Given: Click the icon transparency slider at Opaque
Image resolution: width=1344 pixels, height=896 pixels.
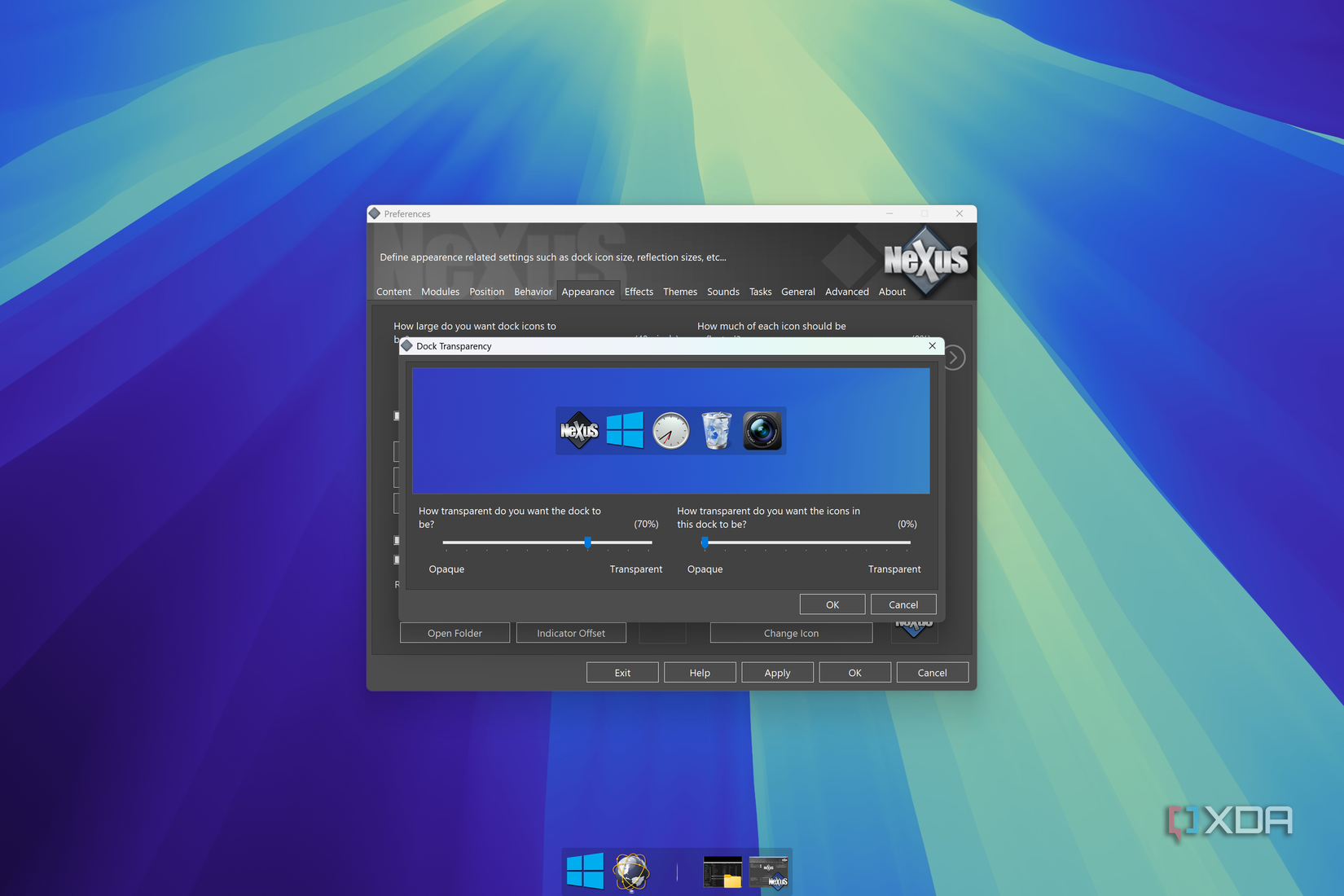Looking at the screenshot, I should 705,542.
